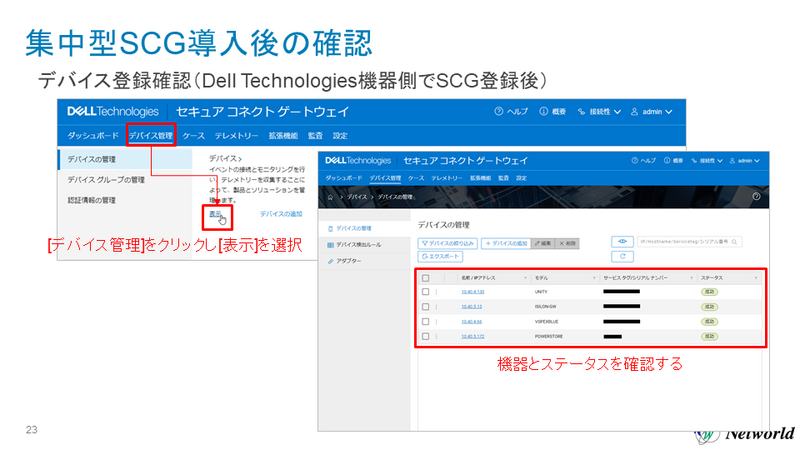Switch to ダッシュボード tab in the back window
Image resolution: width=800 pixels, height=450 pixels.
93,135
